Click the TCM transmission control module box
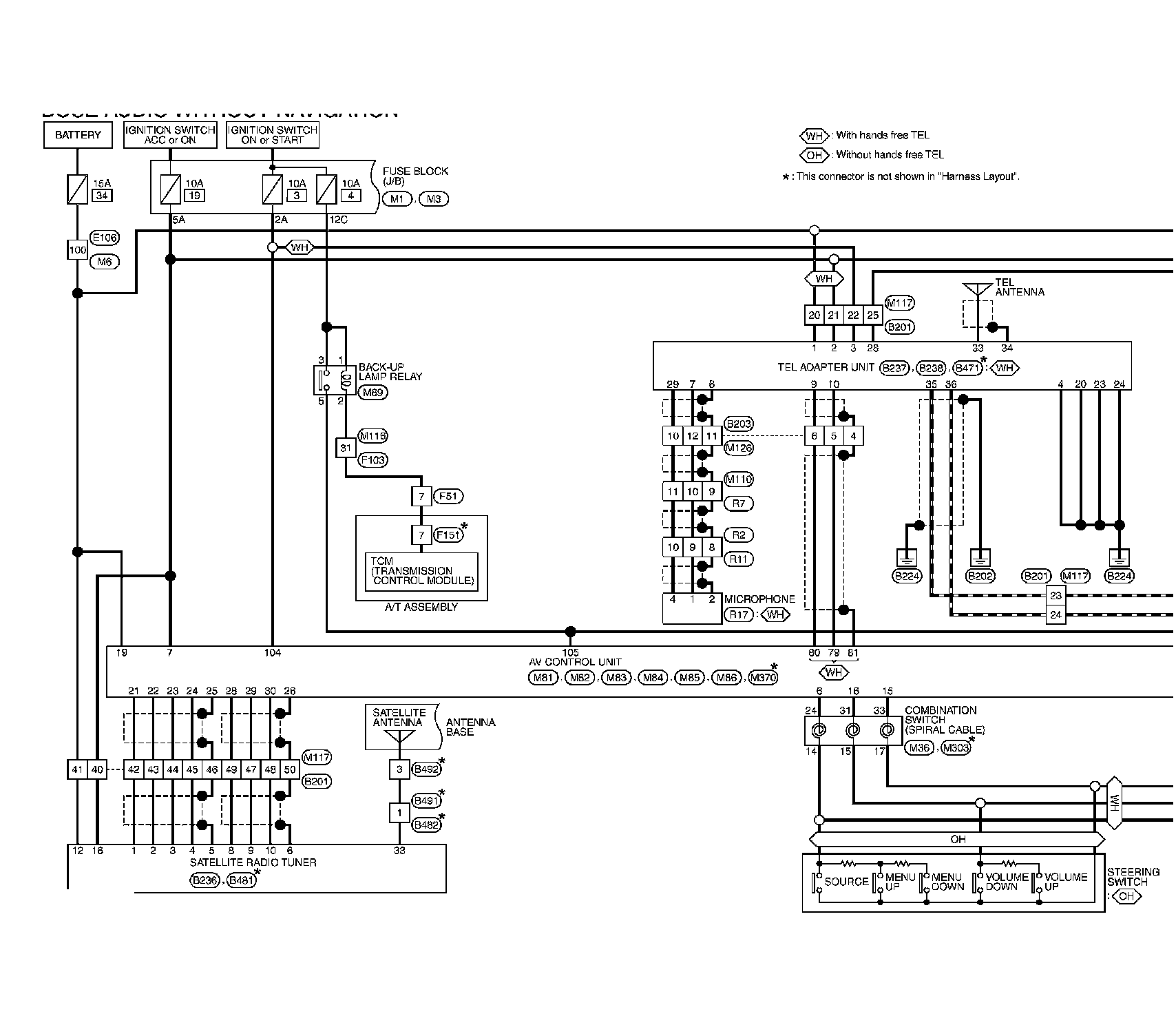 [x=421, y=571]
